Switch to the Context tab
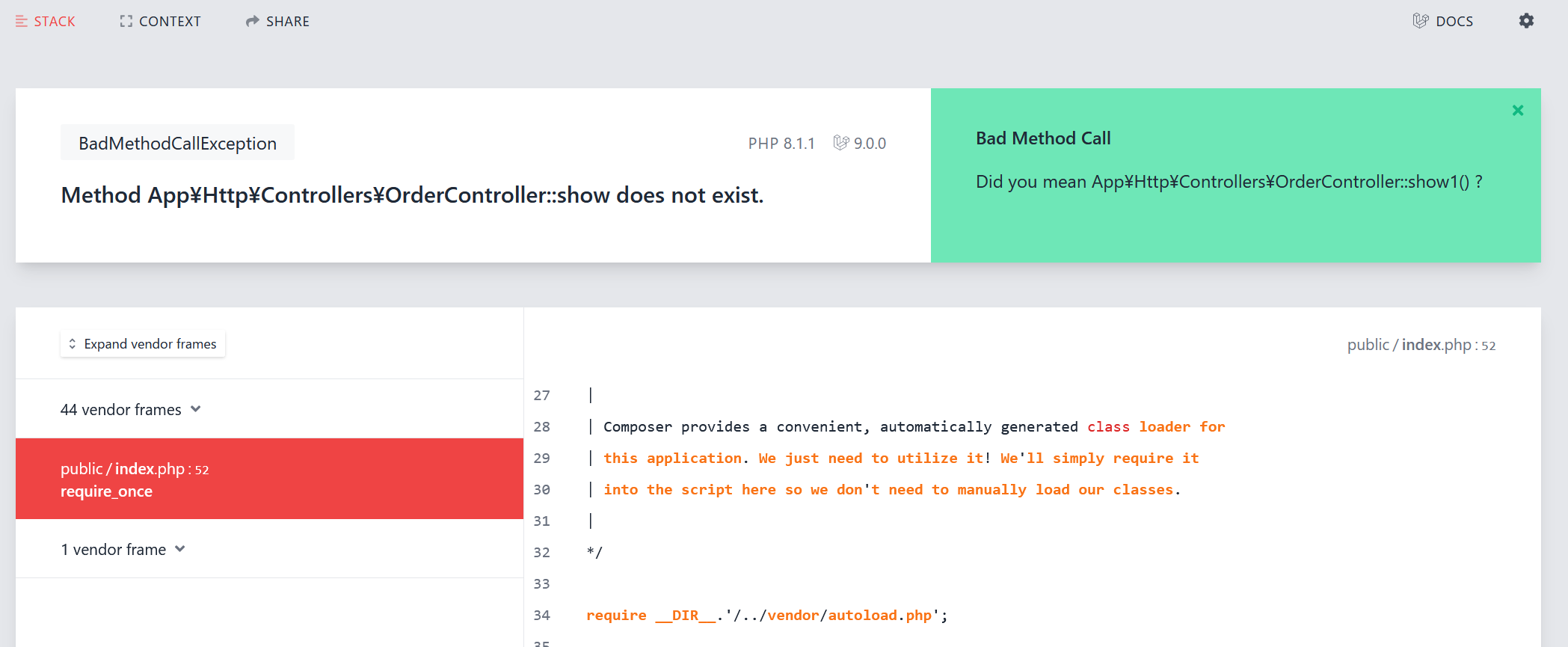 pos(160,22)
